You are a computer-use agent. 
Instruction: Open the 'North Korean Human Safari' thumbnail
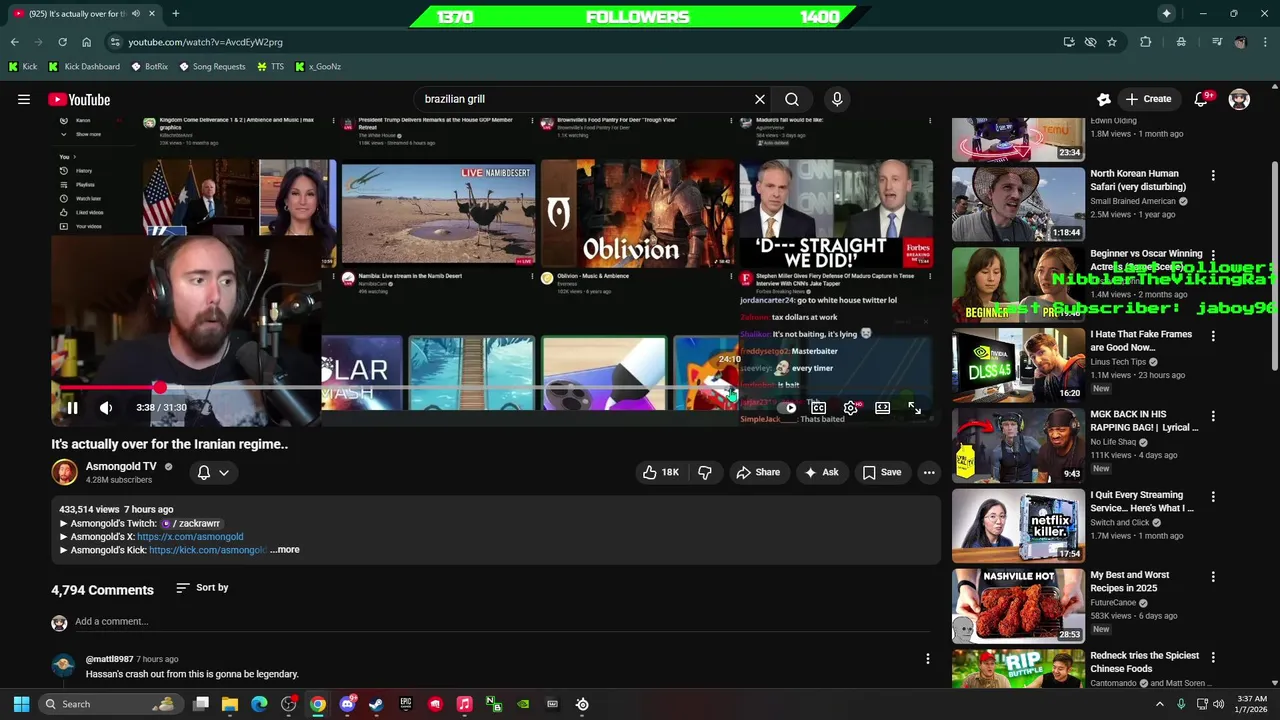pos(1018,204)
